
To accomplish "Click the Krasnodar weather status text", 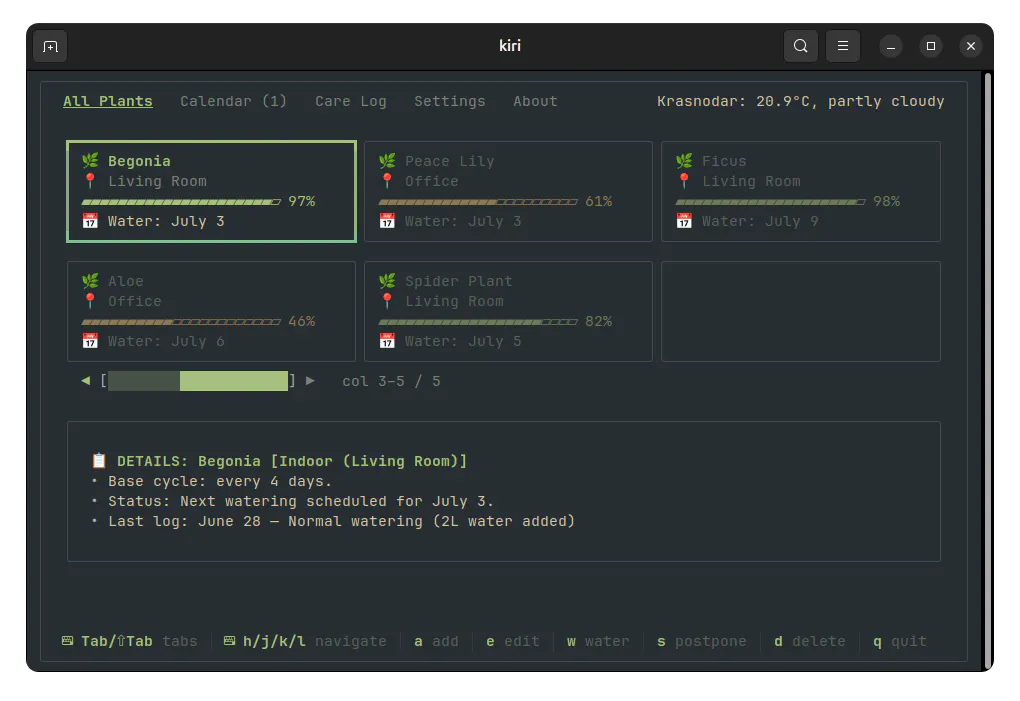I will click(800, 101).
